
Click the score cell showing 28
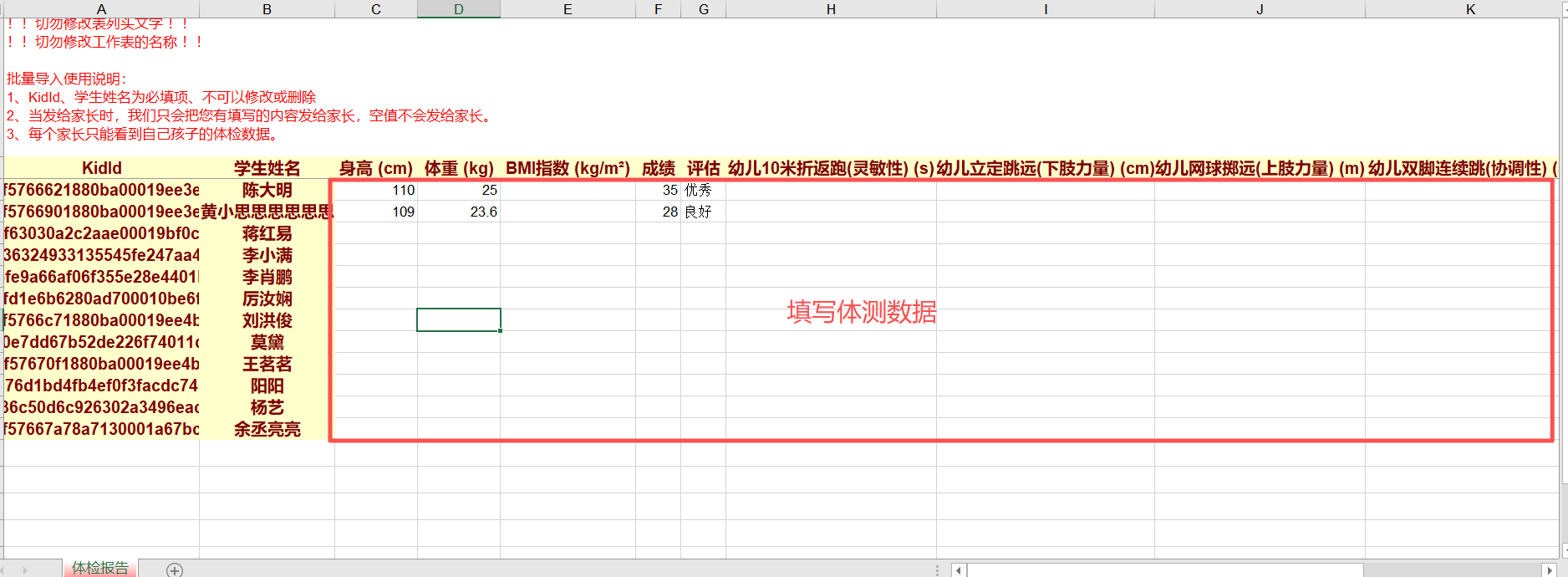(x=658, y=212)
